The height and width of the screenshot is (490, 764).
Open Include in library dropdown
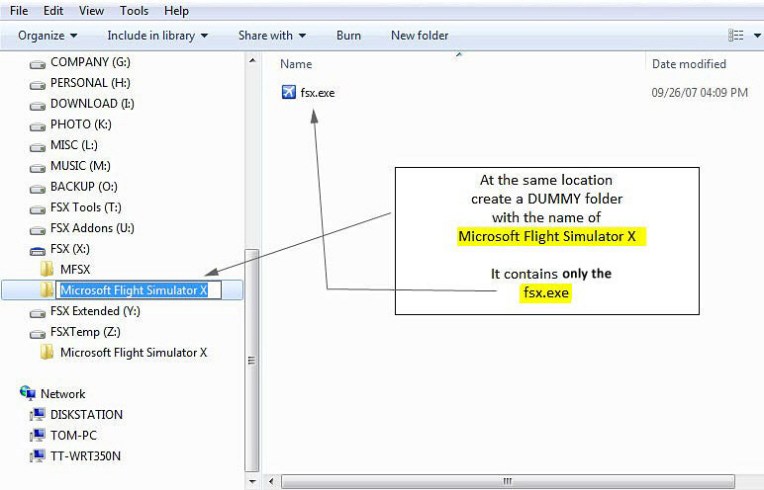click(157, 36)
